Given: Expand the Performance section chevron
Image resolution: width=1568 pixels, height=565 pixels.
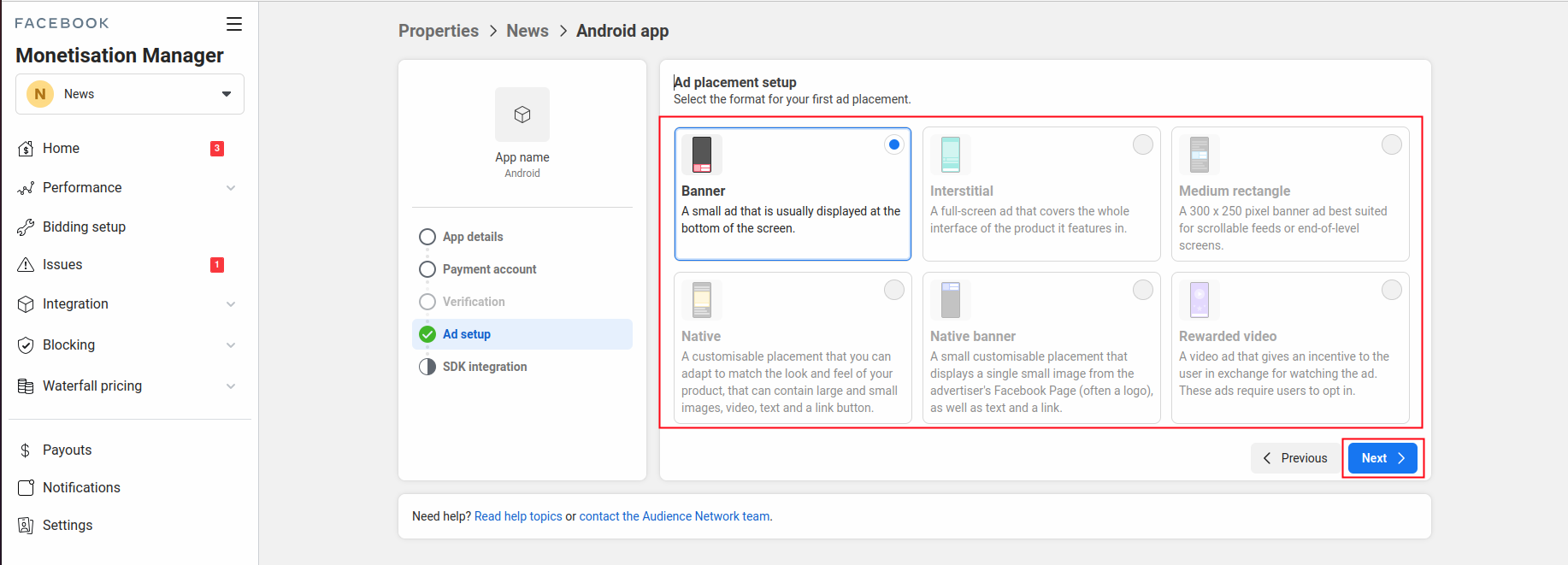Looking at the screenshot, I should click(x=231, y=188).
